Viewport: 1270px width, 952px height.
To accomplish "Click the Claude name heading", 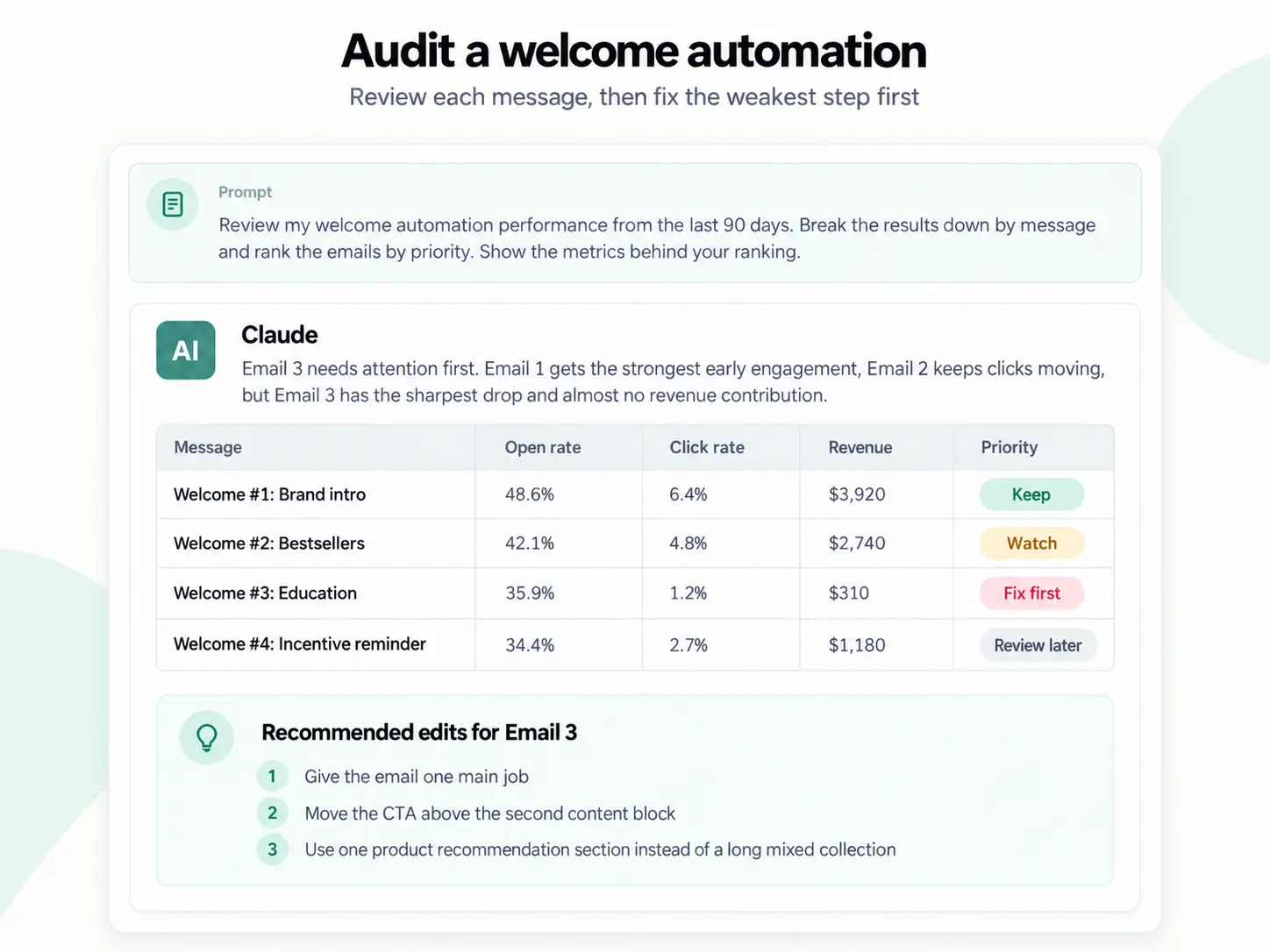I will pos(280,335).
